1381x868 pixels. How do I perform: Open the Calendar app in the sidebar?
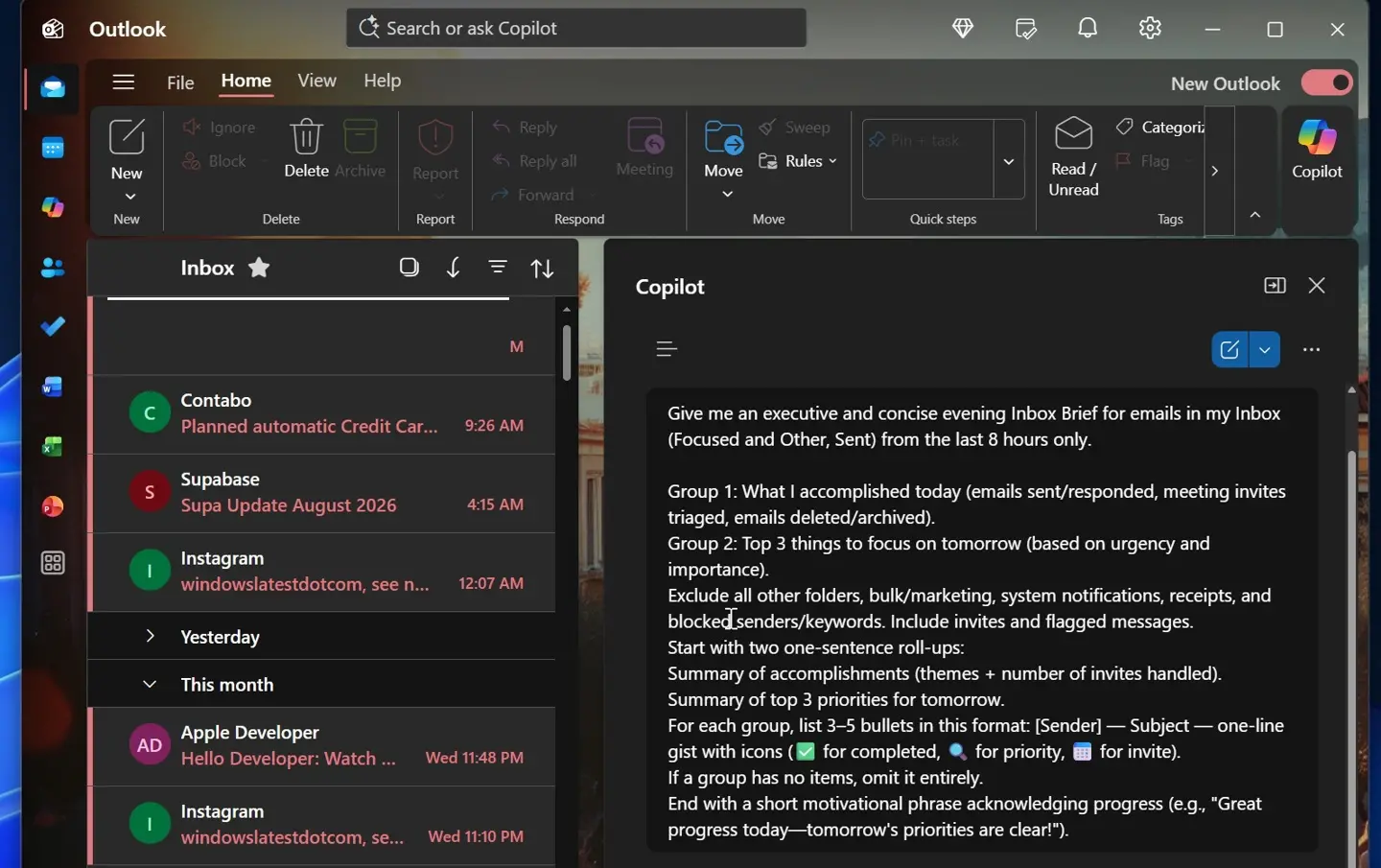pos(53,148)
